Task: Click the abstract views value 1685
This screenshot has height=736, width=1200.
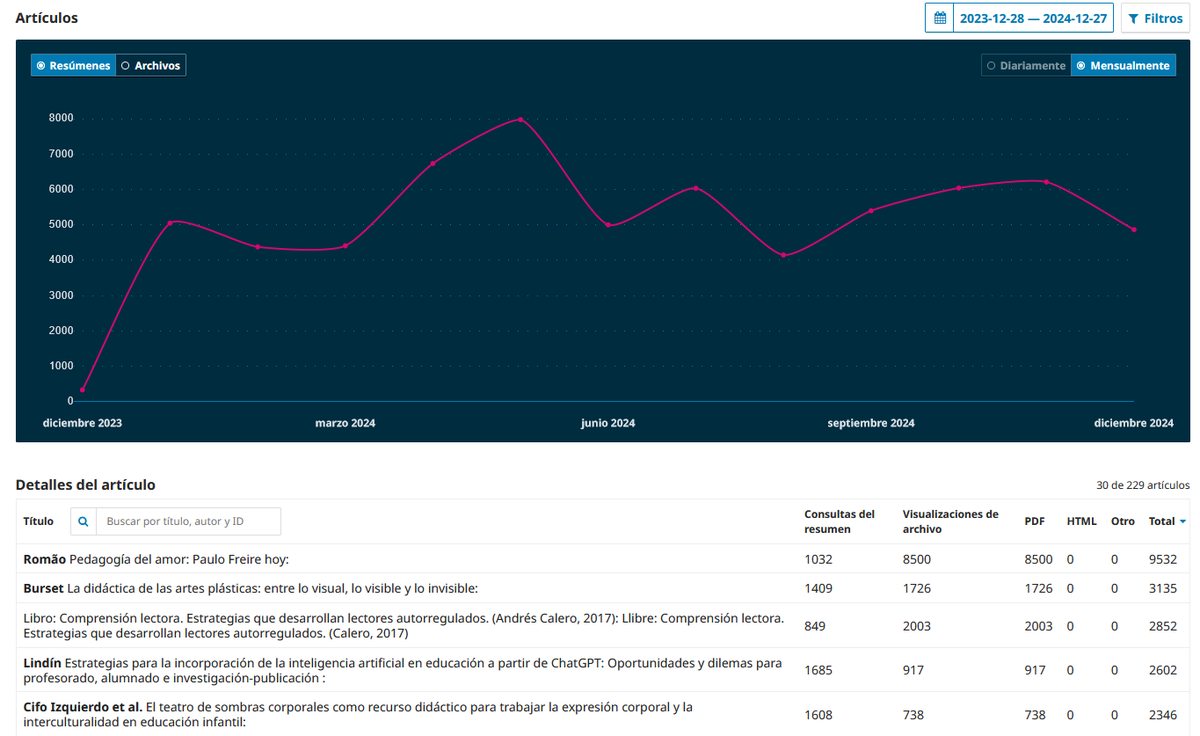Action: (x=818, y=670)
